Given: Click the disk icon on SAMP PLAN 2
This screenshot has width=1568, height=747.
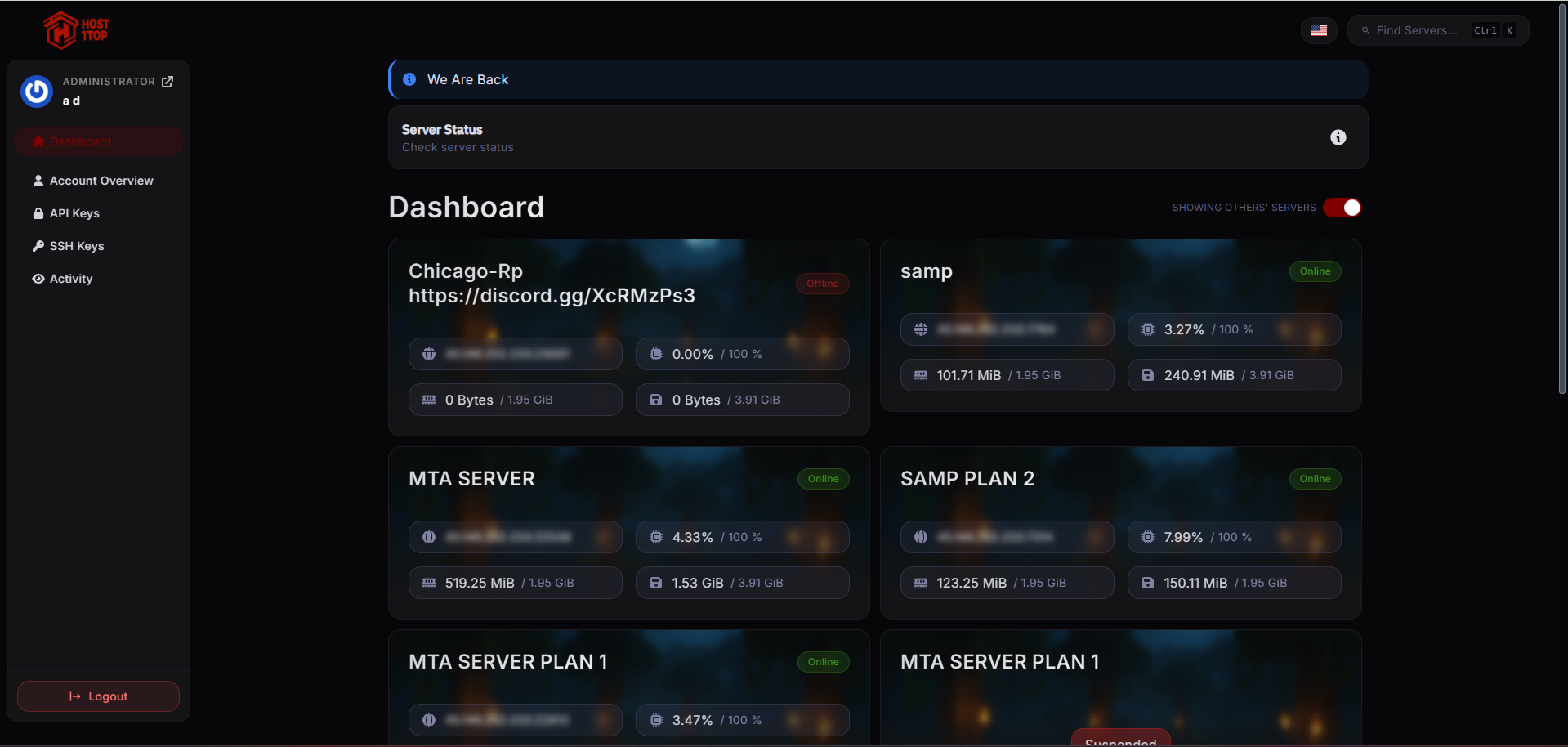Looking at the screenshot, I should pos(1147,582).
